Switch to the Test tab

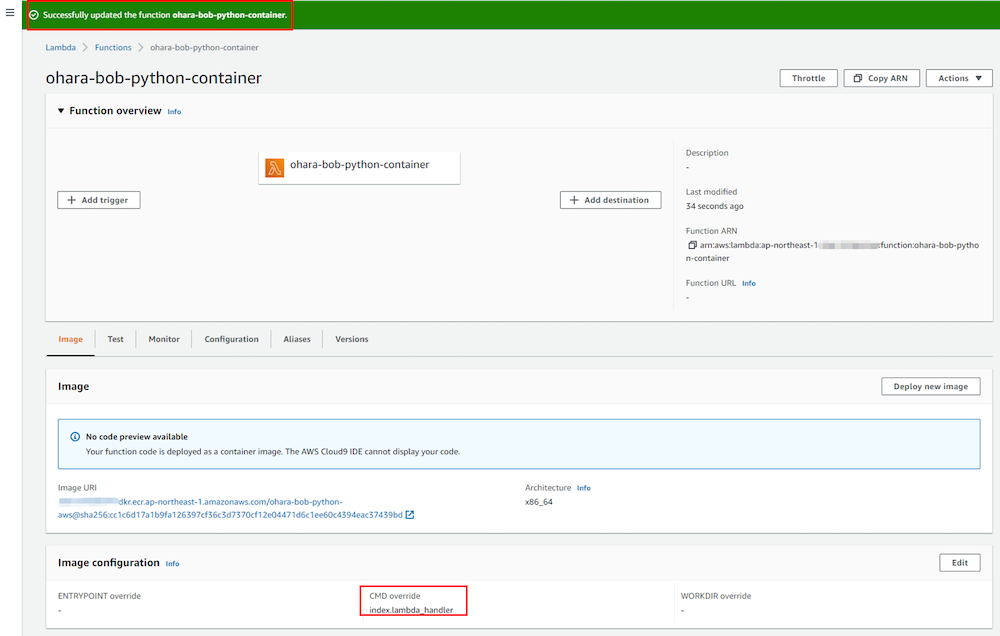(x=115, y=339)
